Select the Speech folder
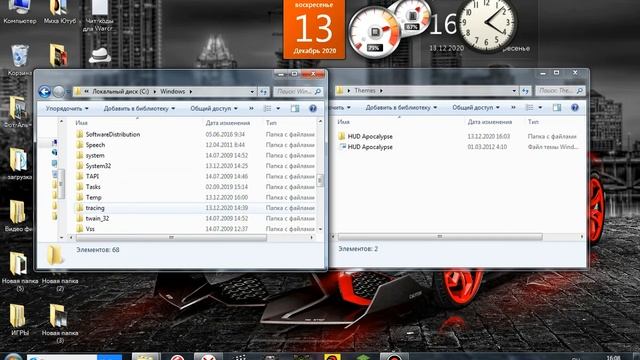This screenshot has height=360, width=640. 95,145
